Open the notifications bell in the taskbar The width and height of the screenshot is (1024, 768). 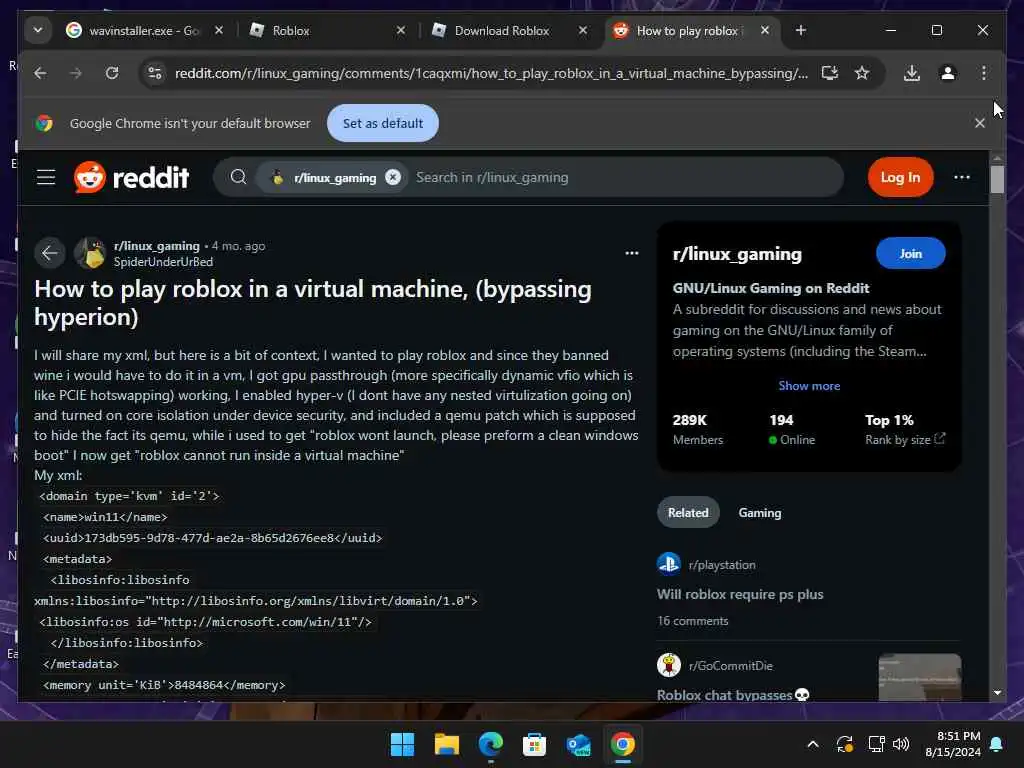tap(997, 744)
